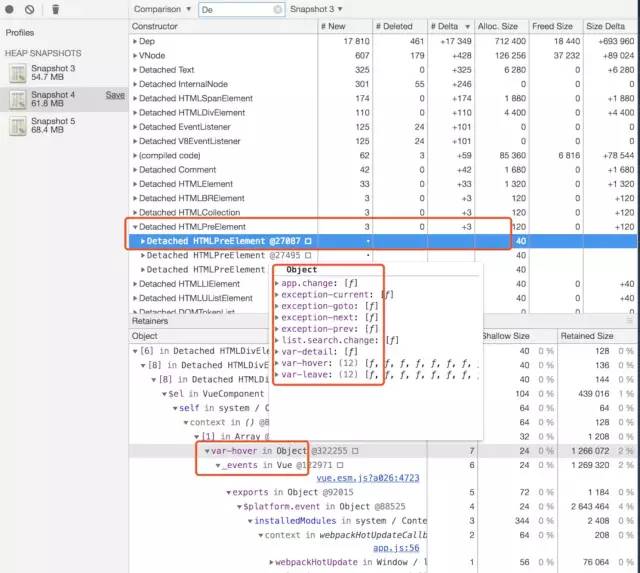Image resolution: width=640 pixels, height=573 pixels.
Task: Open vue.esm.js?a026:4723 source link
Action: (x=368, y=478)
